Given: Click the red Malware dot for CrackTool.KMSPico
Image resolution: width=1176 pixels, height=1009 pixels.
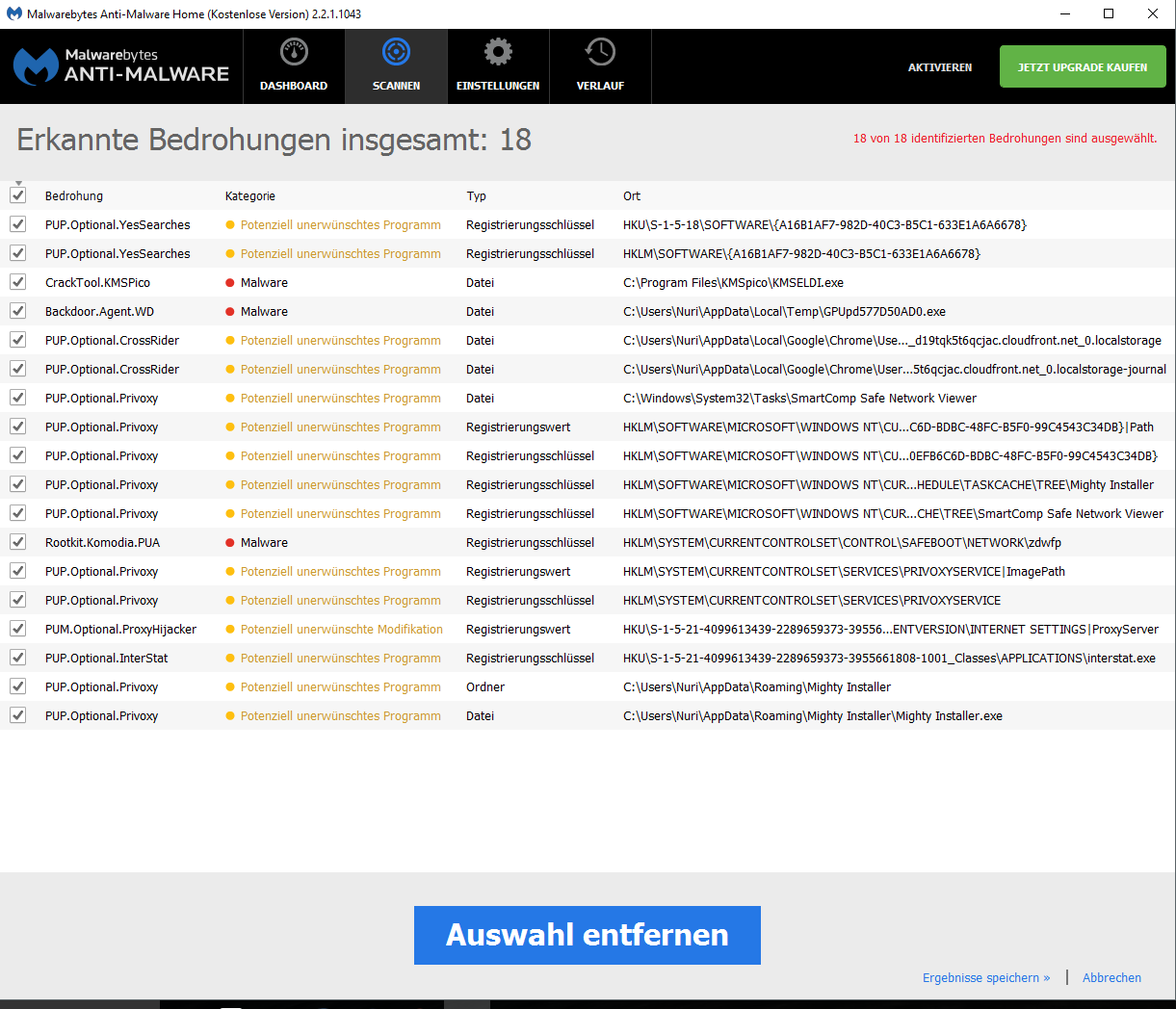Looking at the screenshot, I should (230, 283).
